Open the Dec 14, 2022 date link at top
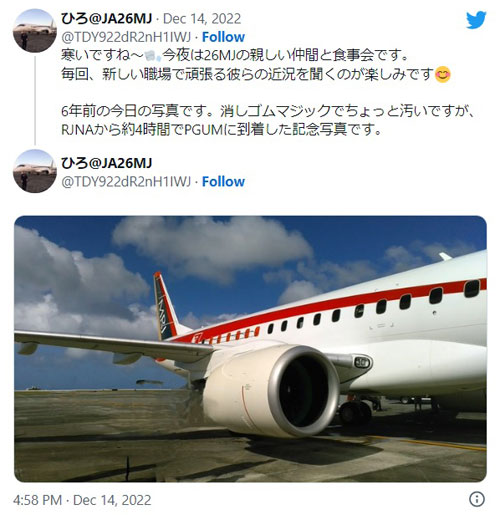The height and width of the screenshot is (515, 500). click(202, 19)
